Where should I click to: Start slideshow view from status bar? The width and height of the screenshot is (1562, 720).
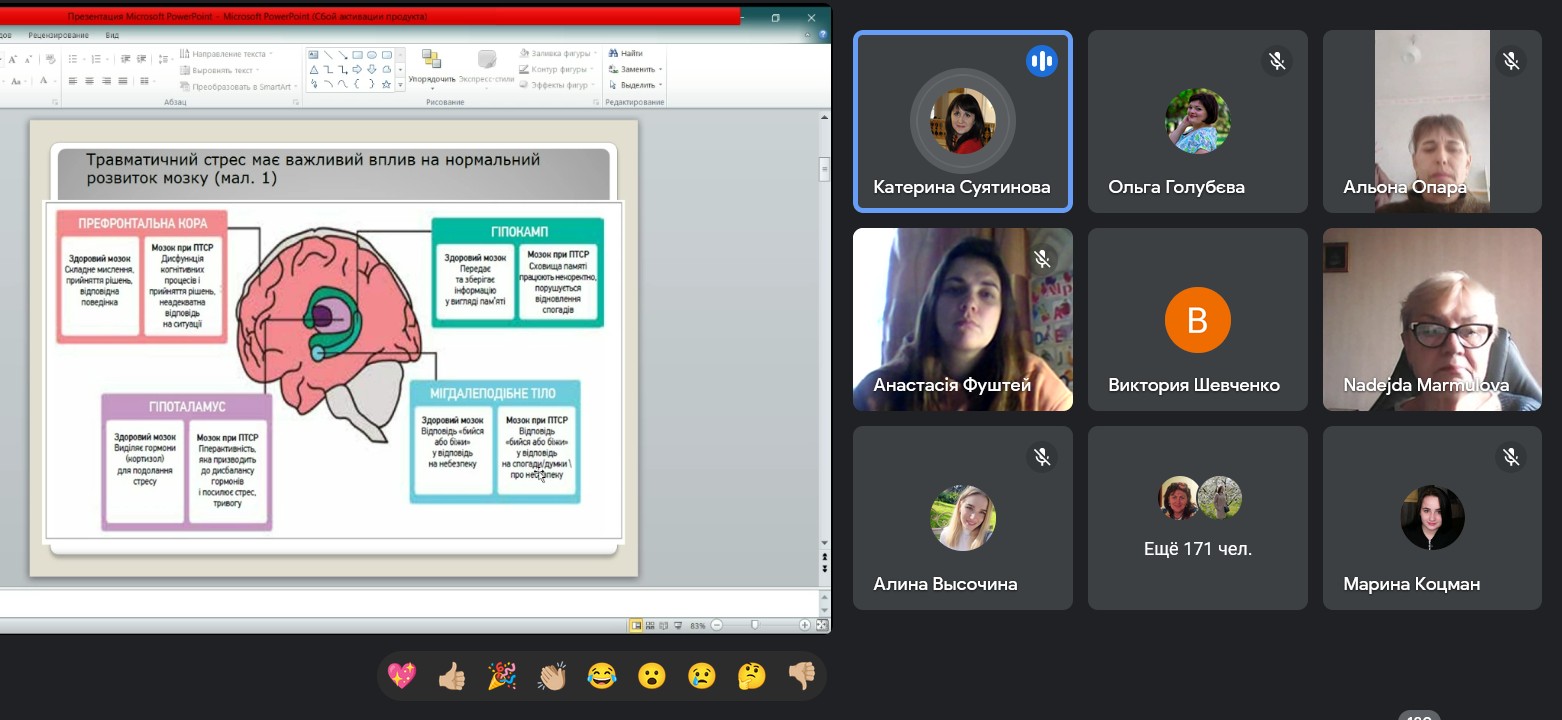tap(678, 625)
